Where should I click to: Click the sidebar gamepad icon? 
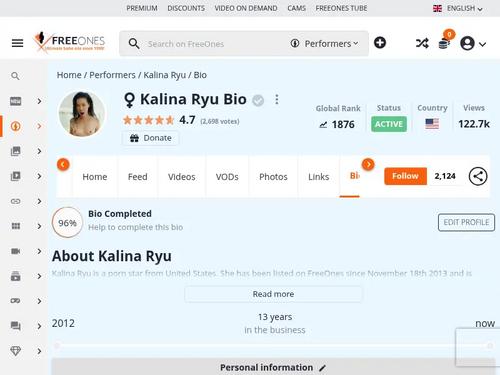[x=16, y=301]
